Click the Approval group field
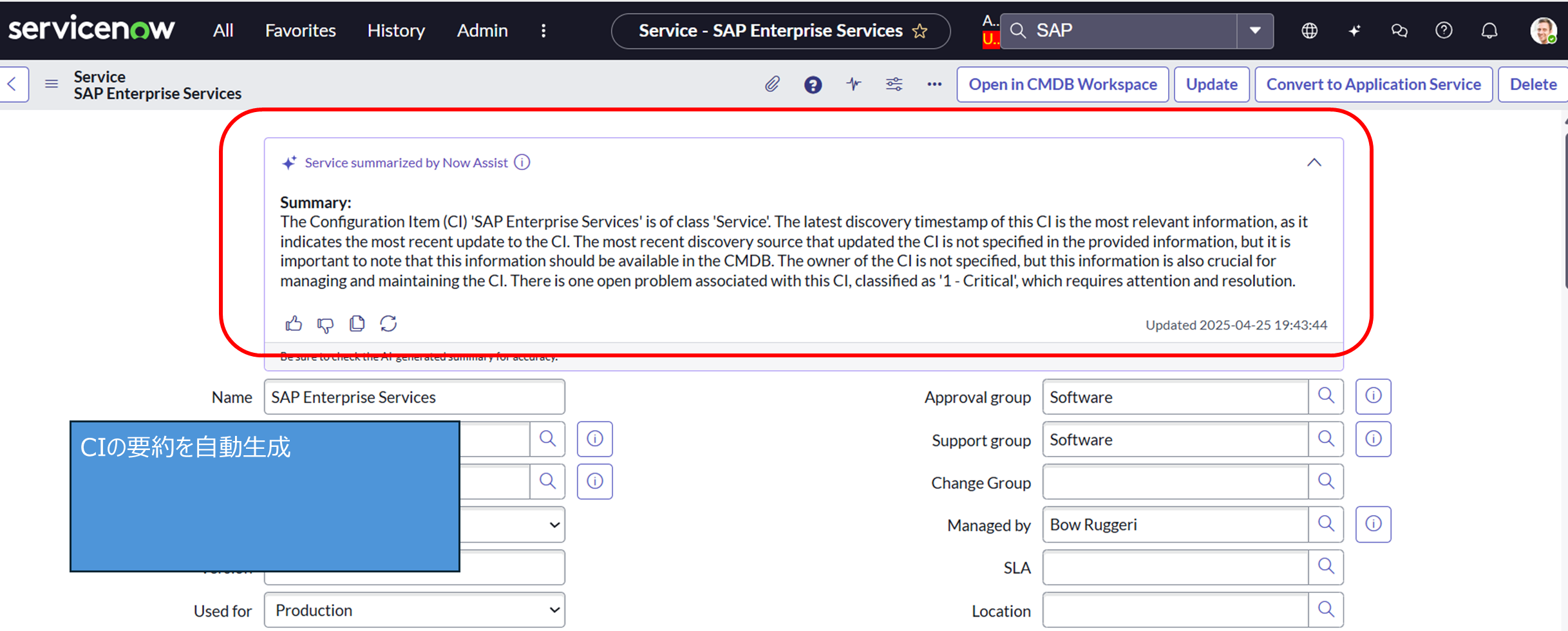1568x631 pixels. click(x=1175, y=397)
